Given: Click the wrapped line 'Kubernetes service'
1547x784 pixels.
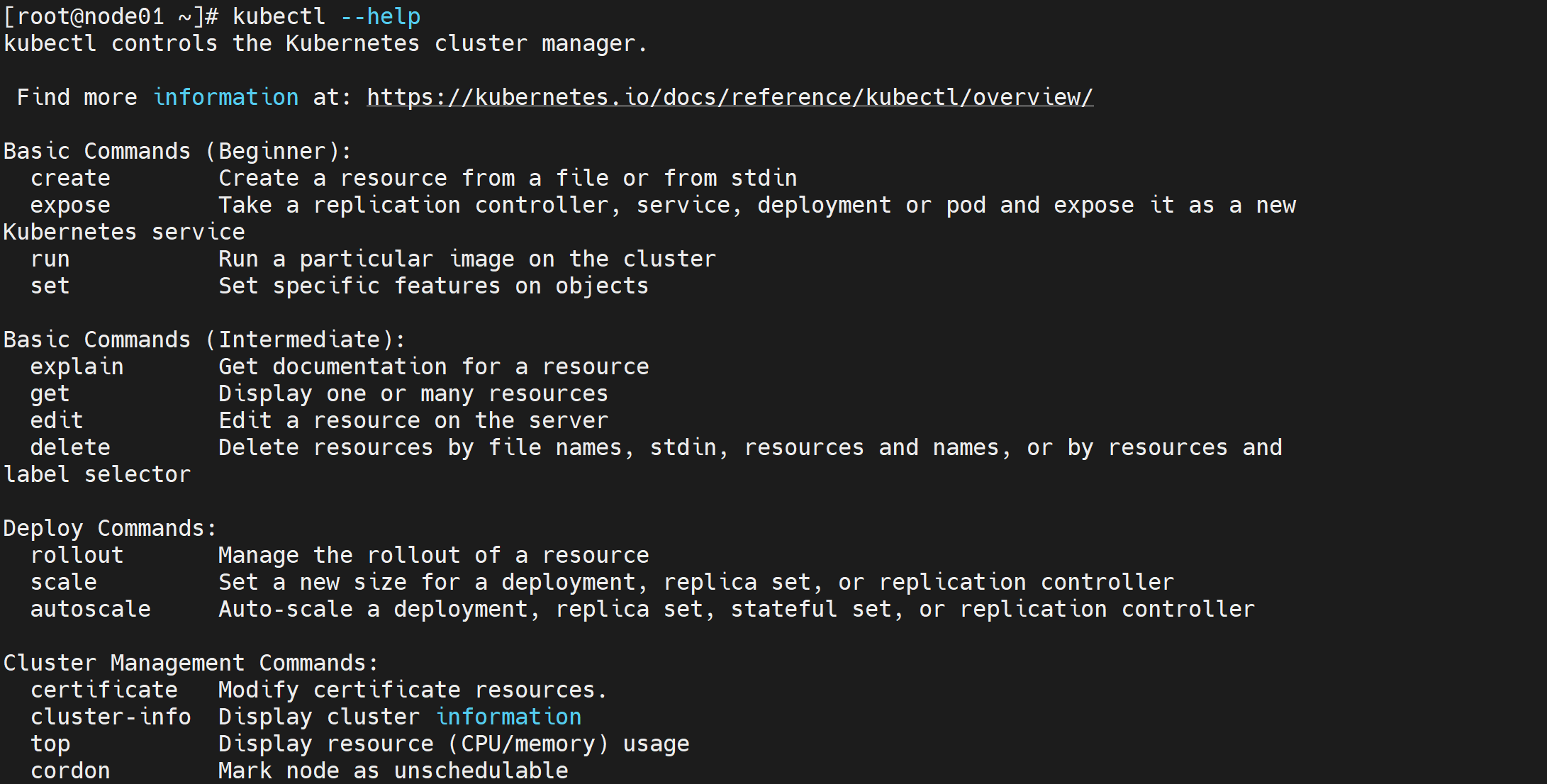Looking at the screenshot, I should pos(124,232).
